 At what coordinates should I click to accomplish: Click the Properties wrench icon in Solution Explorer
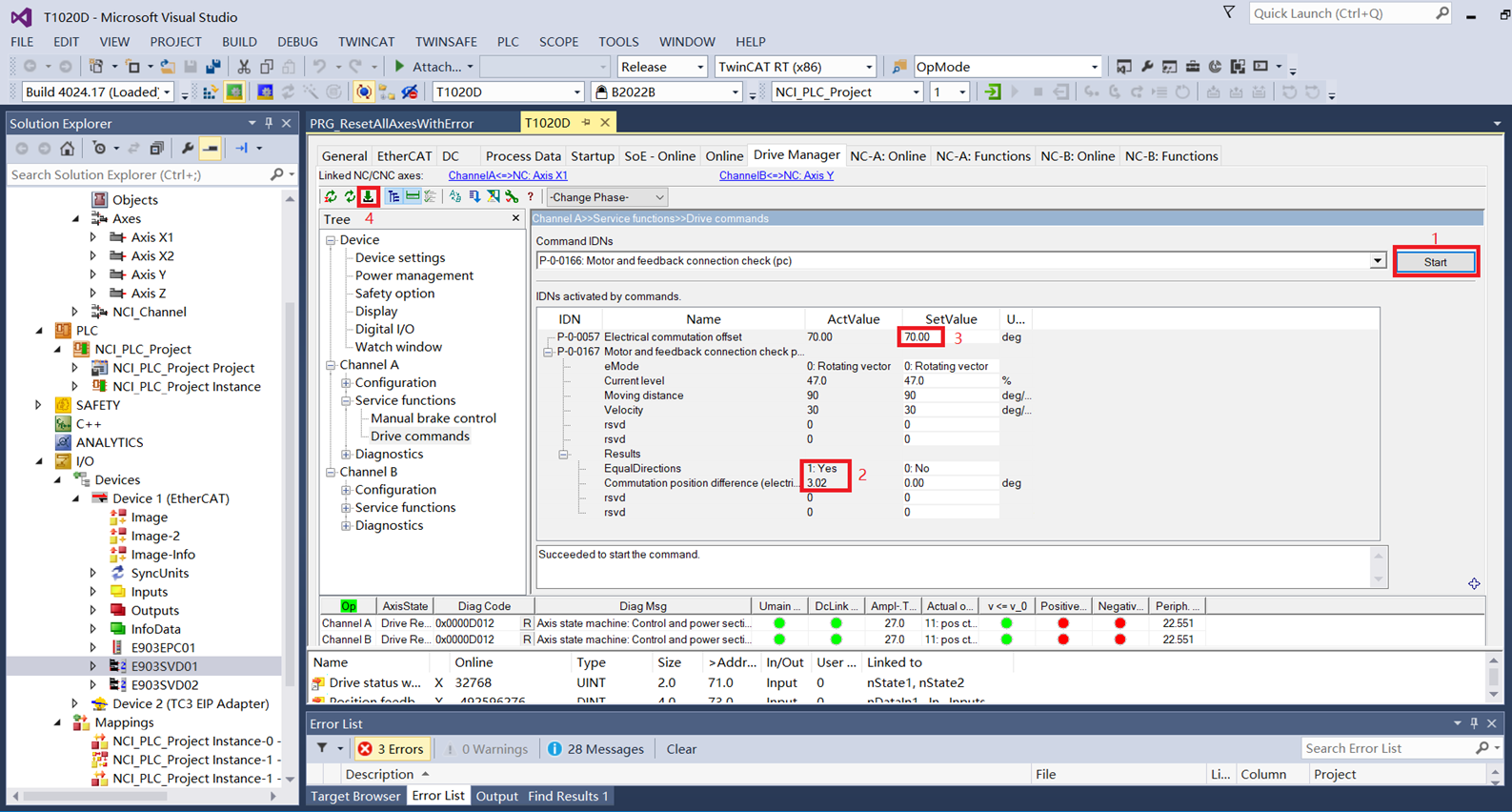(188, 149)
